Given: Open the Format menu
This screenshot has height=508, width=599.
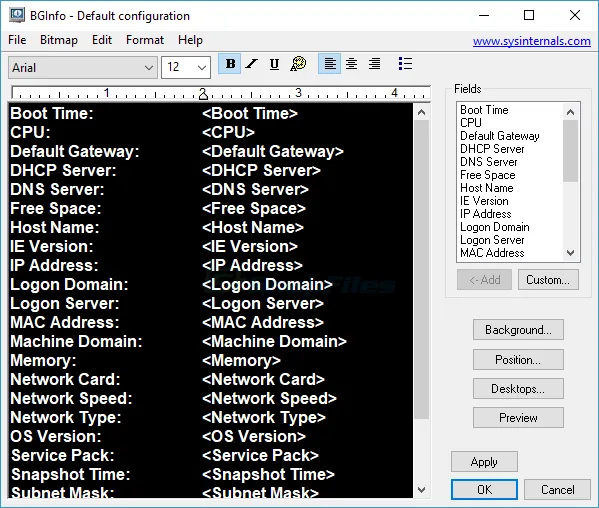Looking at the screenshot, I should tap(145, 40).
